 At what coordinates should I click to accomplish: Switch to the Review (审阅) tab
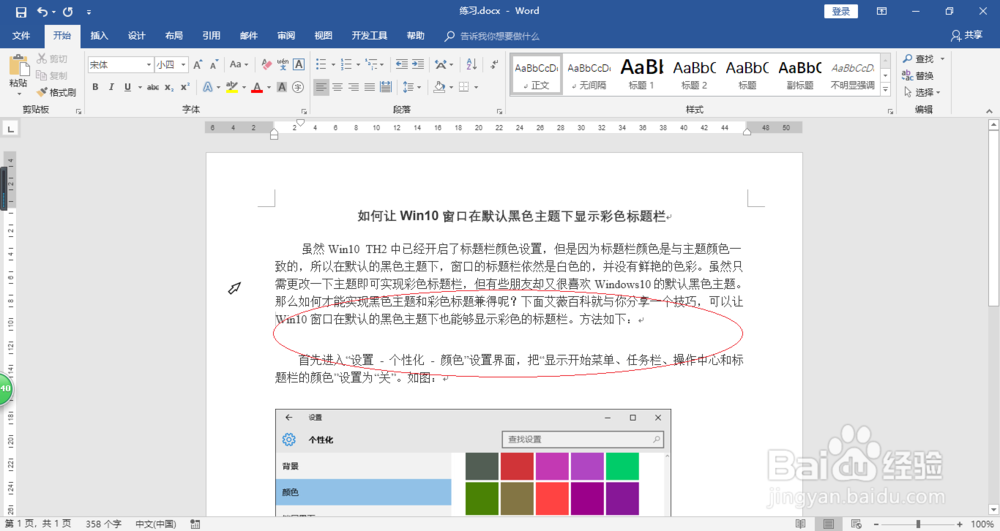[x=286, y=36]
